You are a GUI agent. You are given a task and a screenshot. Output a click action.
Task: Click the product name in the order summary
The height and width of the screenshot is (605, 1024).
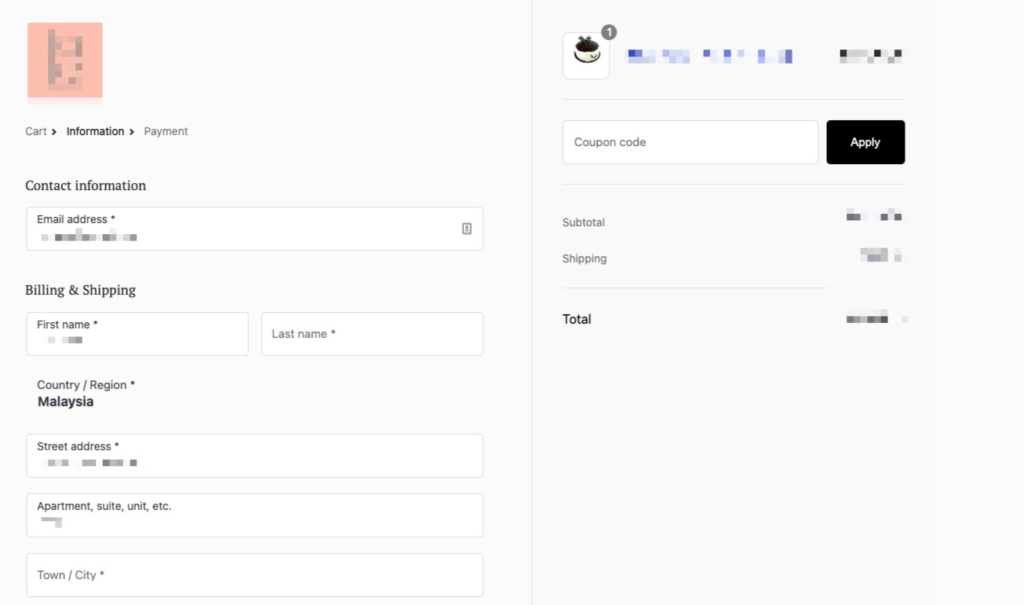coord(710,55)
